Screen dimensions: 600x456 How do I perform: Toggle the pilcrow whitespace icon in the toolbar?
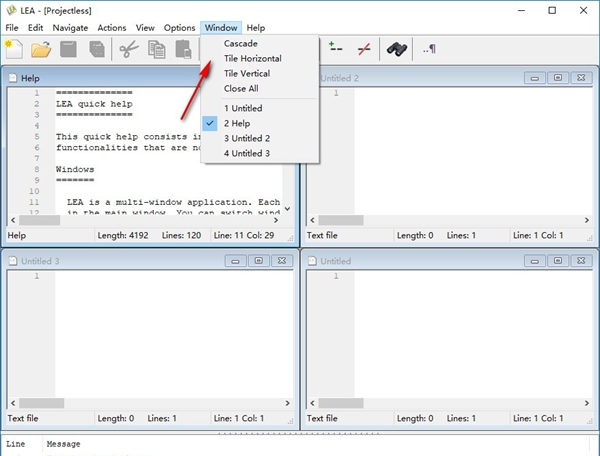[429, 49]
